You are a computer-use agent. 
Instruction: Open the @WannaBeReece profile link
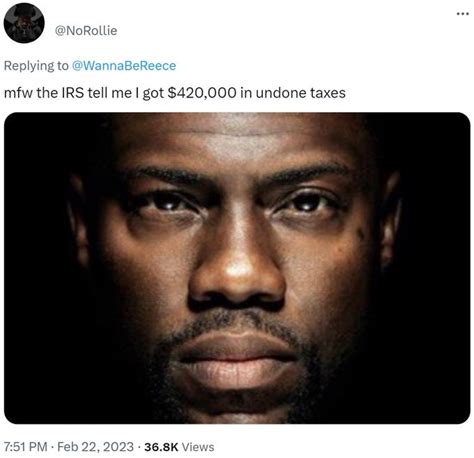(x=124, y=66)
